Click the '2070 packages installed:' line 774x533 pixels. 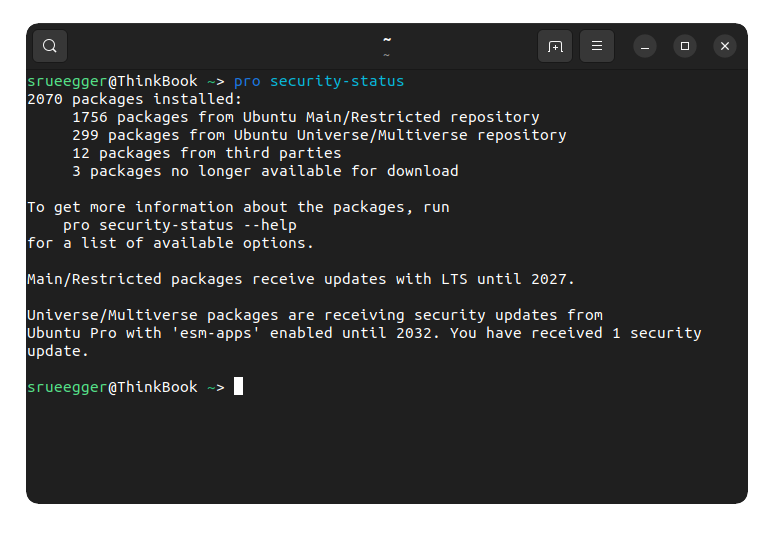(135, 99)
